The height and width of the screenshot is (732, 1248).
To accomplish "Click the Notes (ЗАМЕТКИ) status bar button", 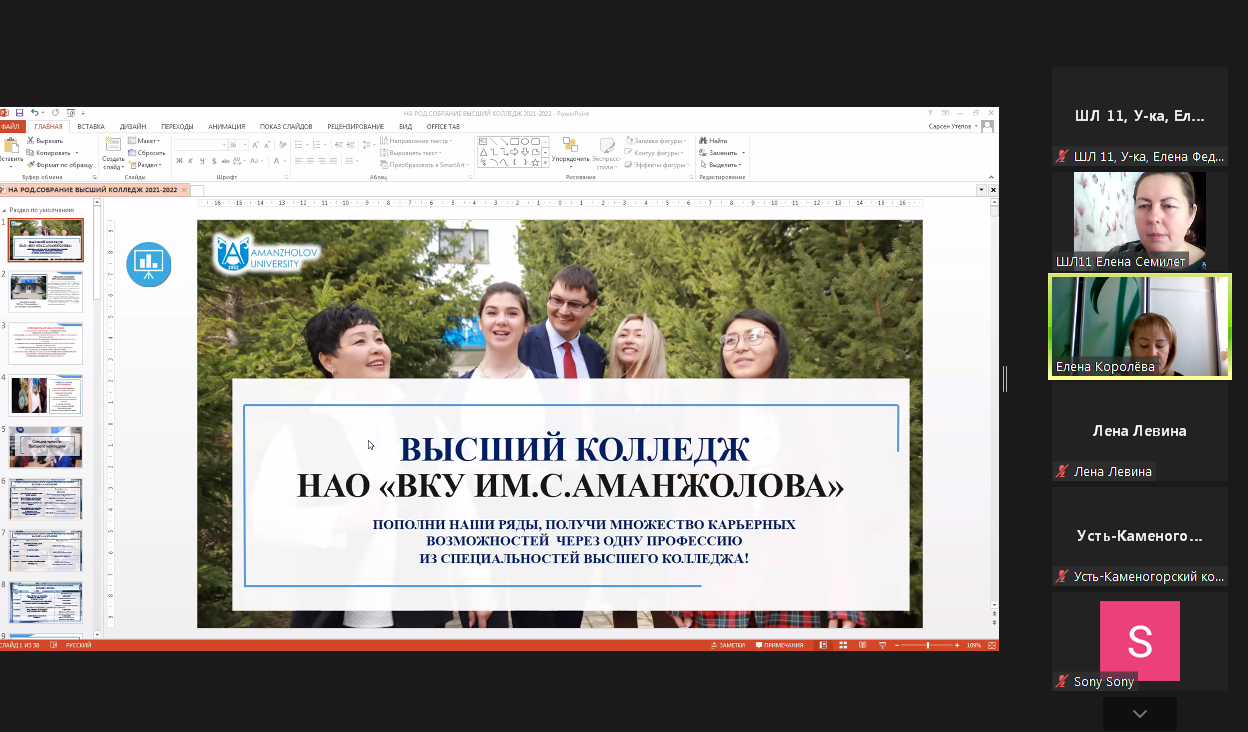I will pos(728,645).
